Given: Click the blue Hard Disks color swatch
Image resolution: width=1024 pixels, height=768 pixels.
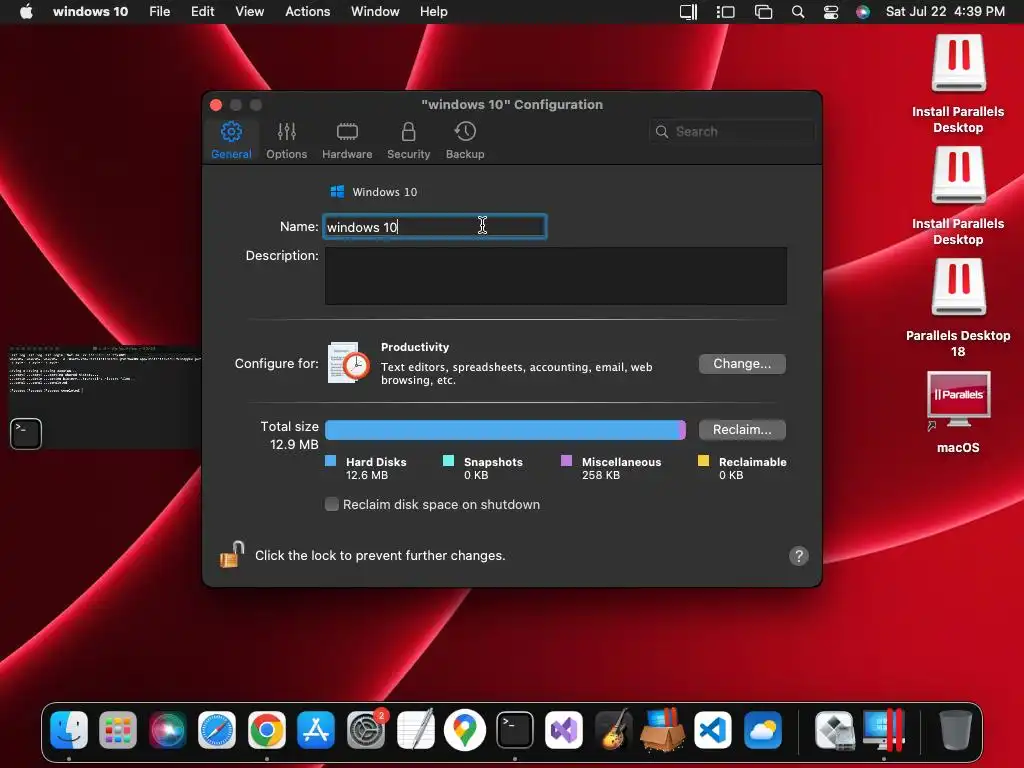Looking at the screenshot, I should click(x=330, y=461).
